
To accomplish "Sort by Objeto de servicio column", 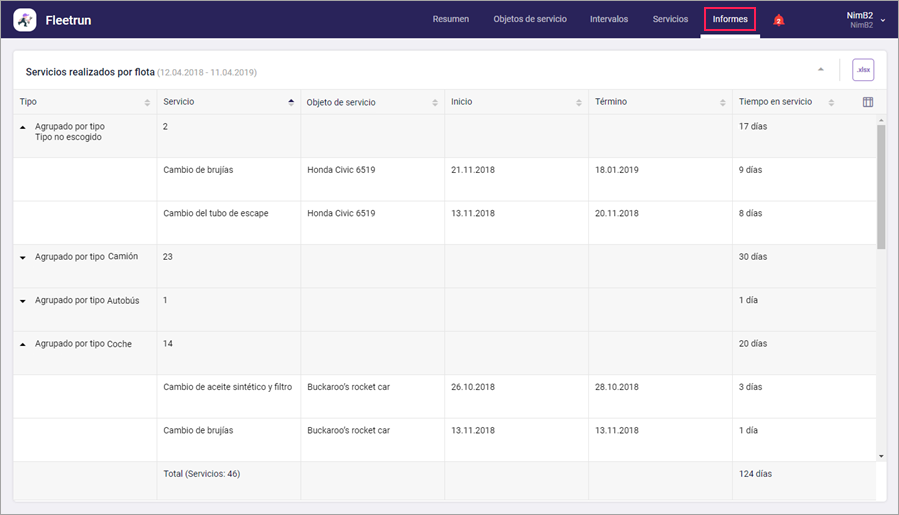I will point(435,103).
